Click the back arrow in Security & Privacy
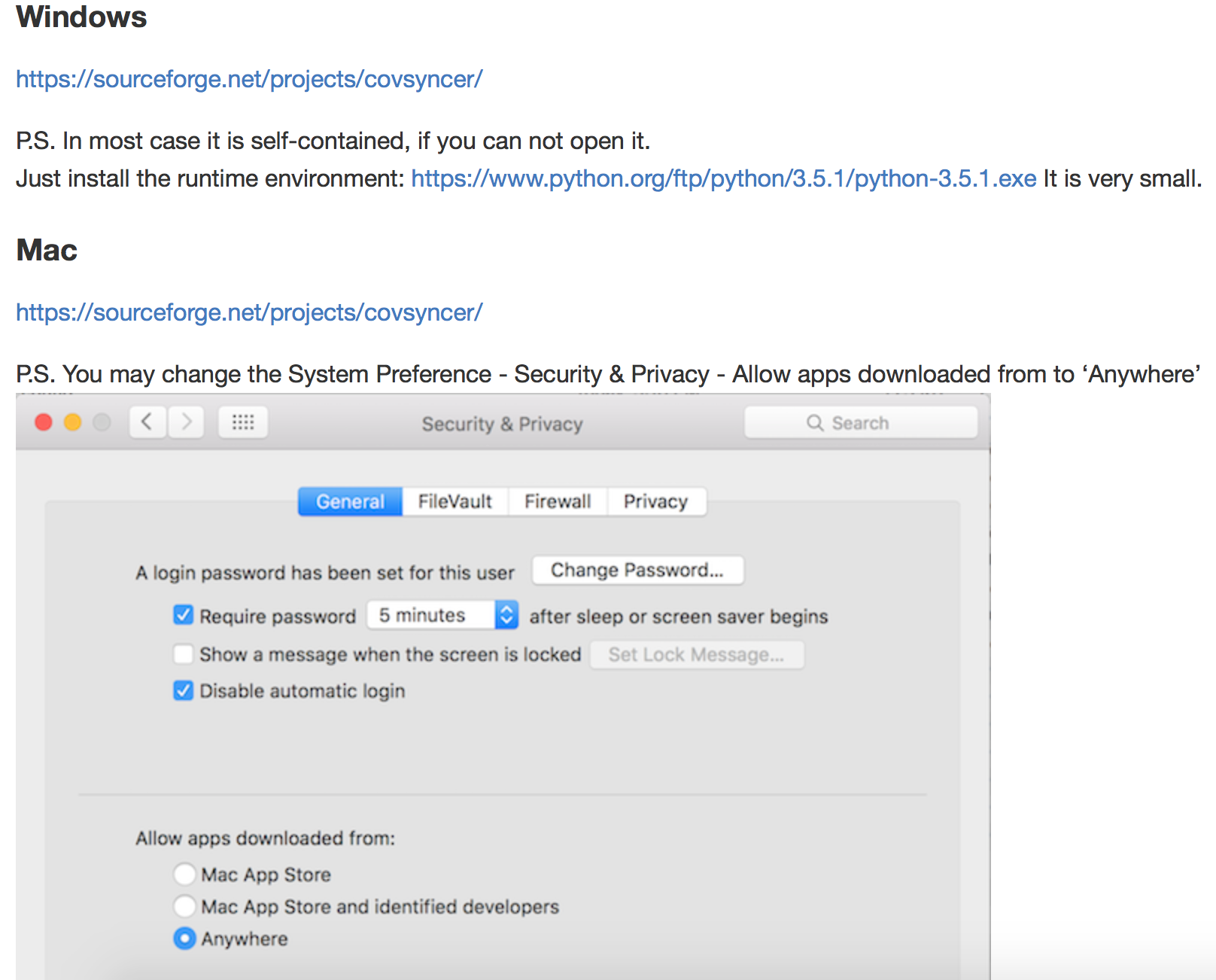This screenshot has height=980, width=1216. (147, 422)
